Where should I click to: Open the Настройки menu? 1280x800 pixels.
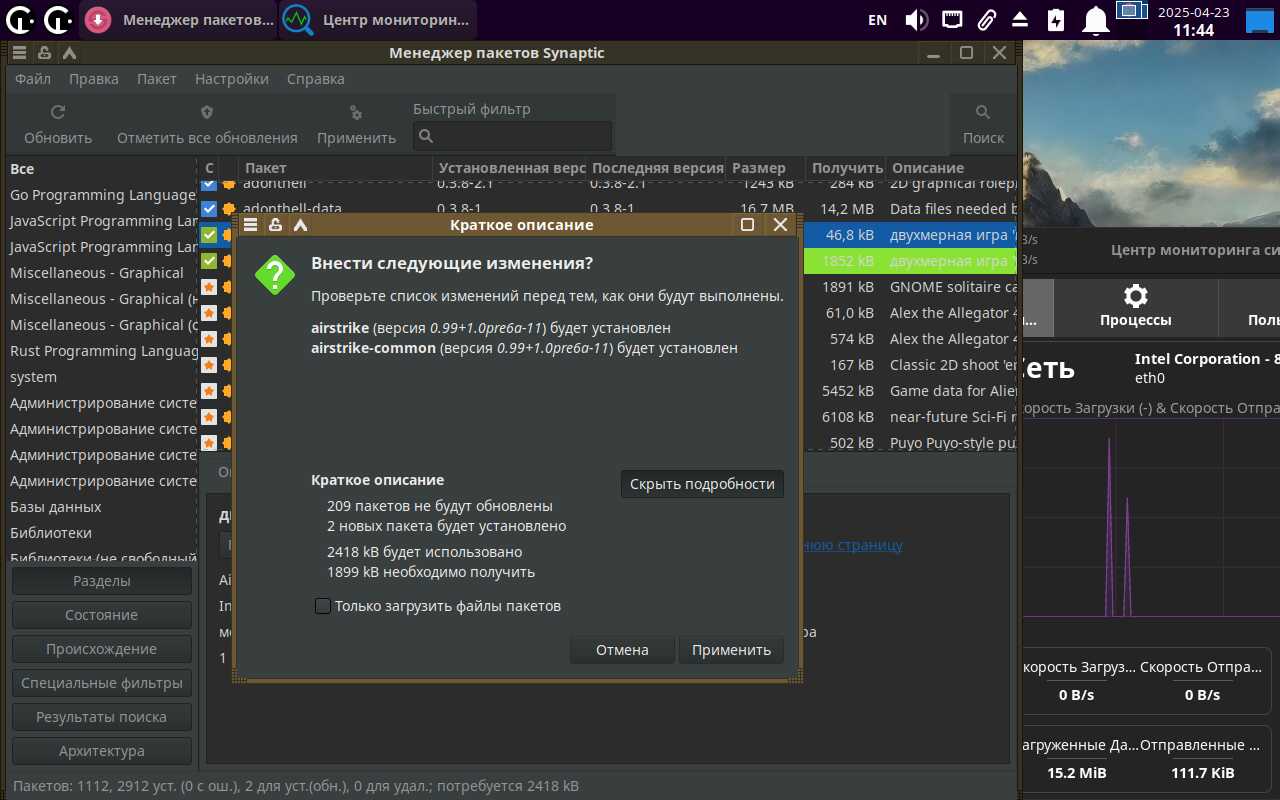coord(231,79)
